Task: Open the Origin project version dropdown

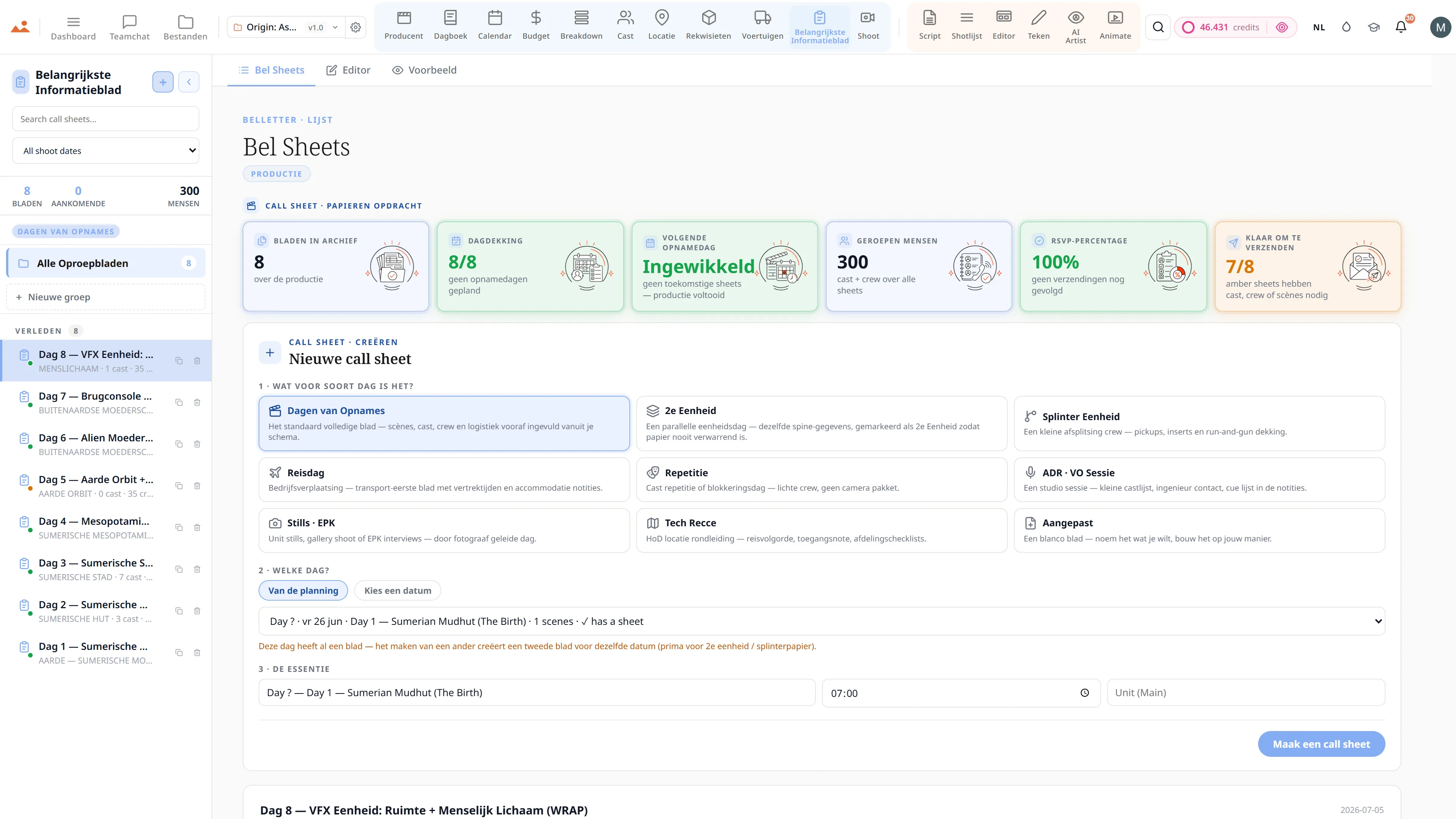Action: 286,27
